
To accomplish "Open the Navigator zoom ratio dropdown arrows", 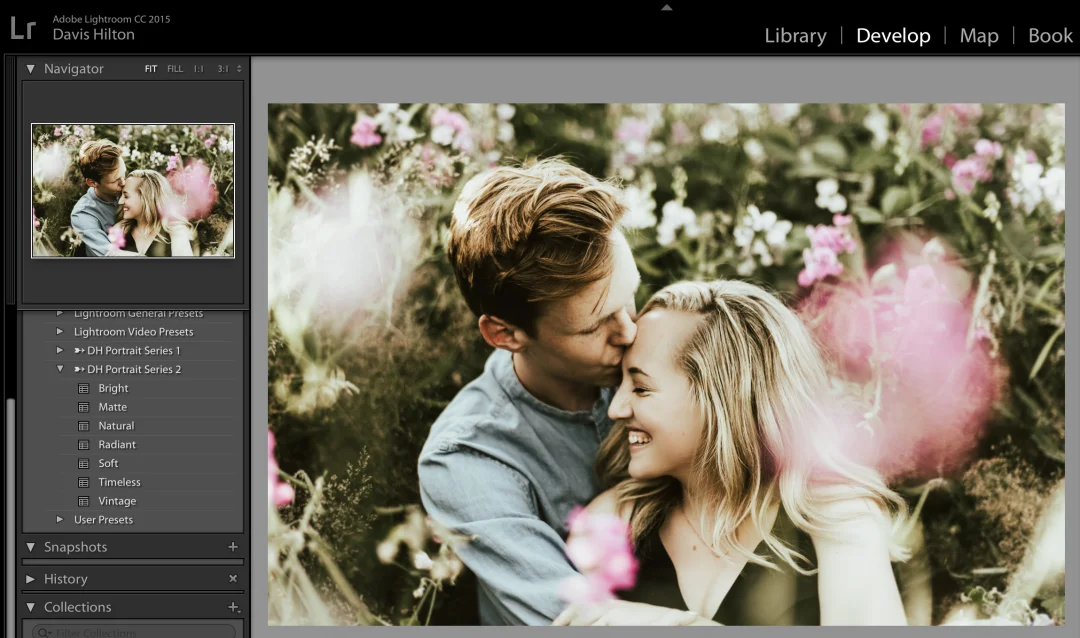I will click(239, 69).
